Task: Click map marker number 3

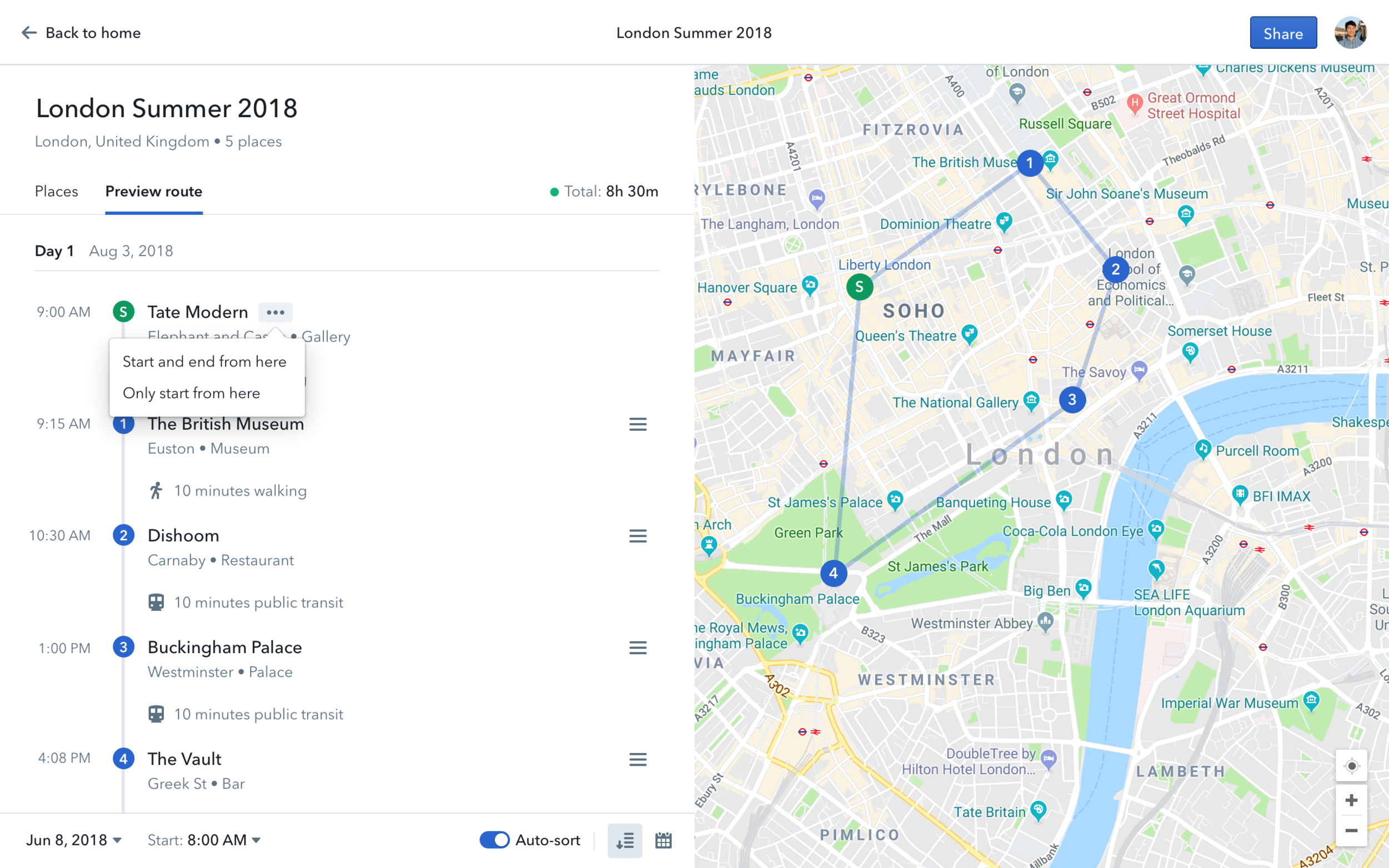Action: 1072,399
